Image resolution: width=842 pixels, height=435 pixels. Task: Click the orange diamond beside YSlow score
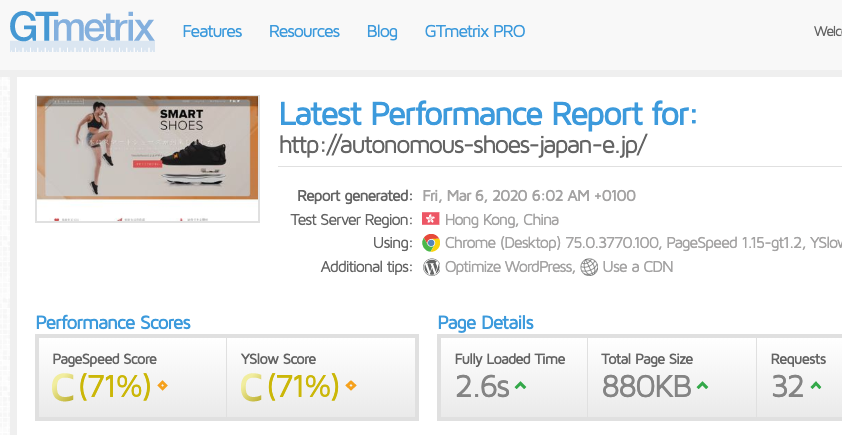tap(351, 385)
